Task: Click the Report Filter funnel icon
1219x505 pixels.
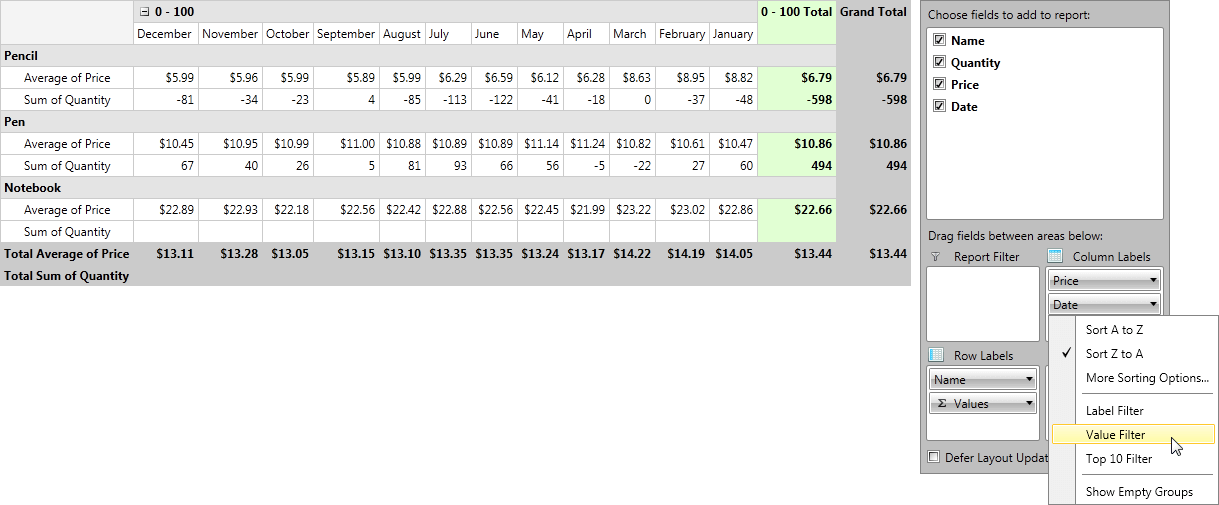Action: 937,257
